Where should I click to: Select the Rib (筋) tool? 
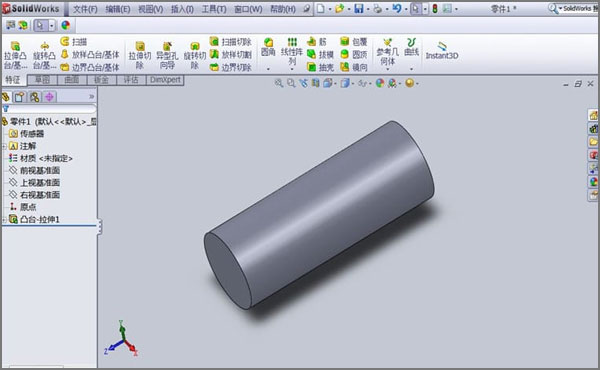[316, 41]
